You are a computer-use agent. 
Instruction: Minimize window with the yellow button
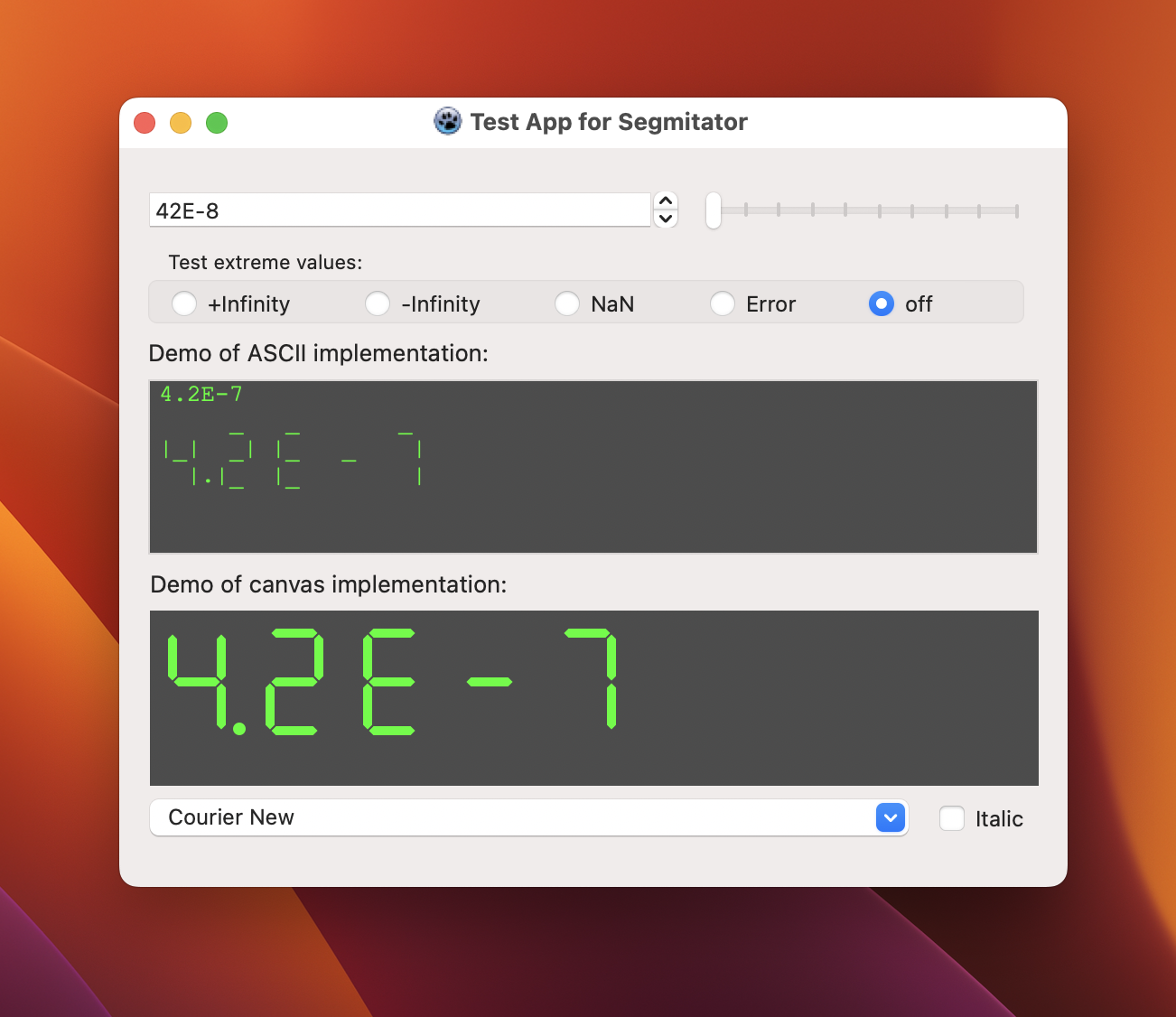click(181, 123)
